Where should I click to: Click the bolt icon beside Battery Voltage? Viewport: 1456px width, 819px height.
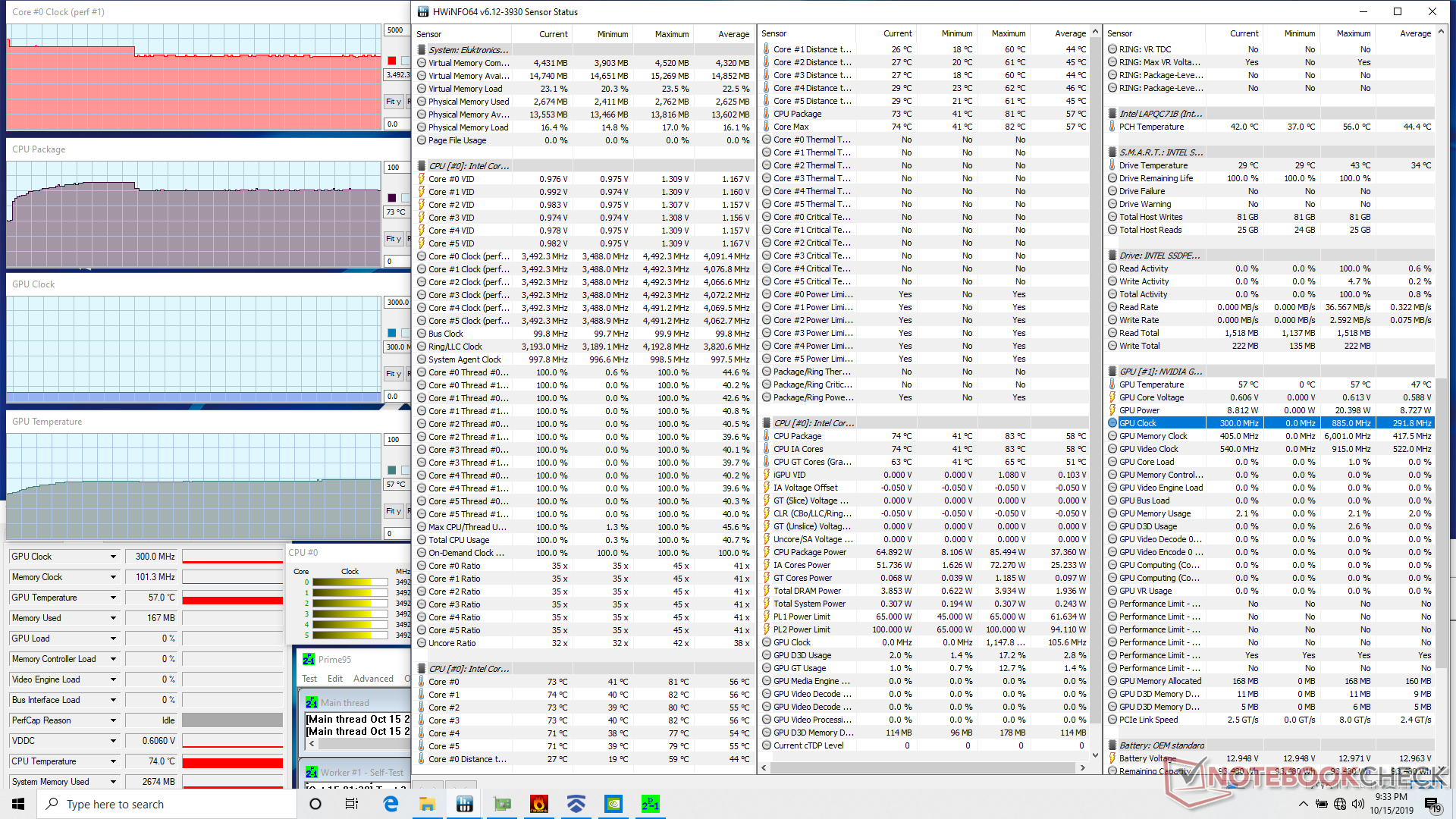[1112, 758]
